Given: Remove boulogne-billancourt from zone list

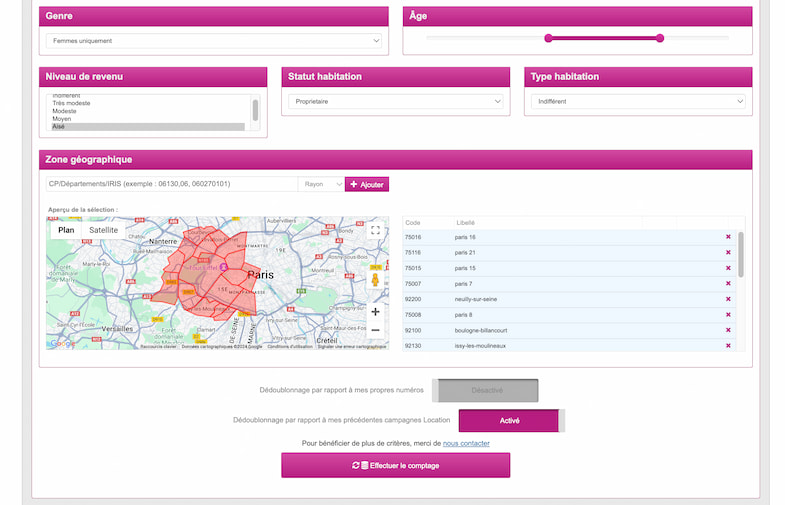Looking at the screenshot, I should [x=728, y=330].
